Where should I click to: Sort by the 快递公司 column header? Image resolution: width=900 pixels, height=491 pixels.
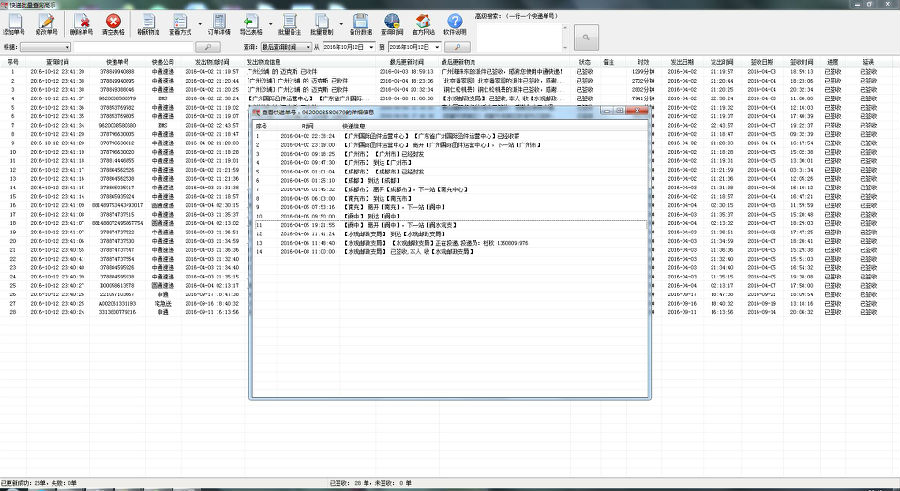[x=162, y=62]
